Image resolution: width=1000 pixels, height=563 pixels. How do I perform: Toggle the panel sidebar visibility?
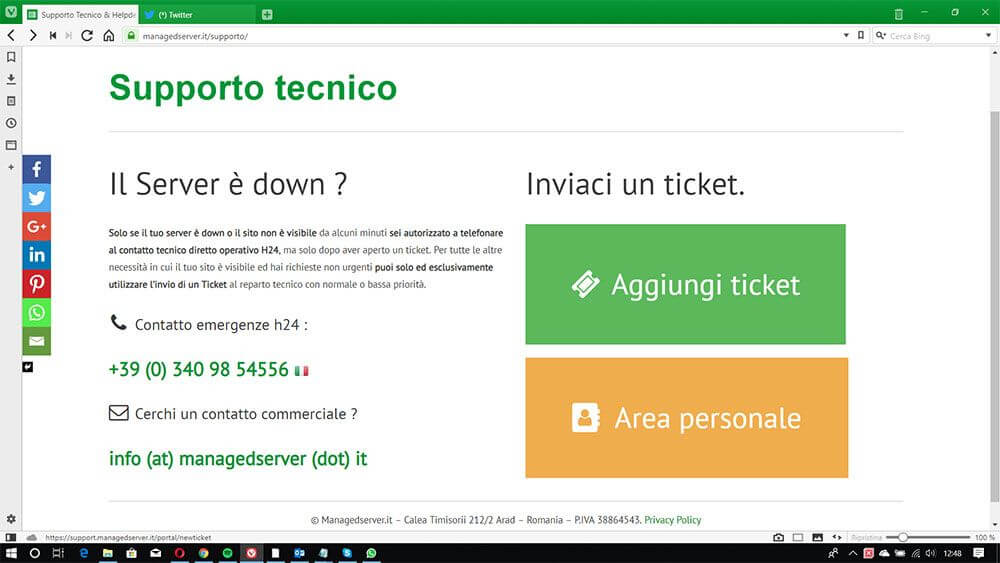tap(11, 537)
